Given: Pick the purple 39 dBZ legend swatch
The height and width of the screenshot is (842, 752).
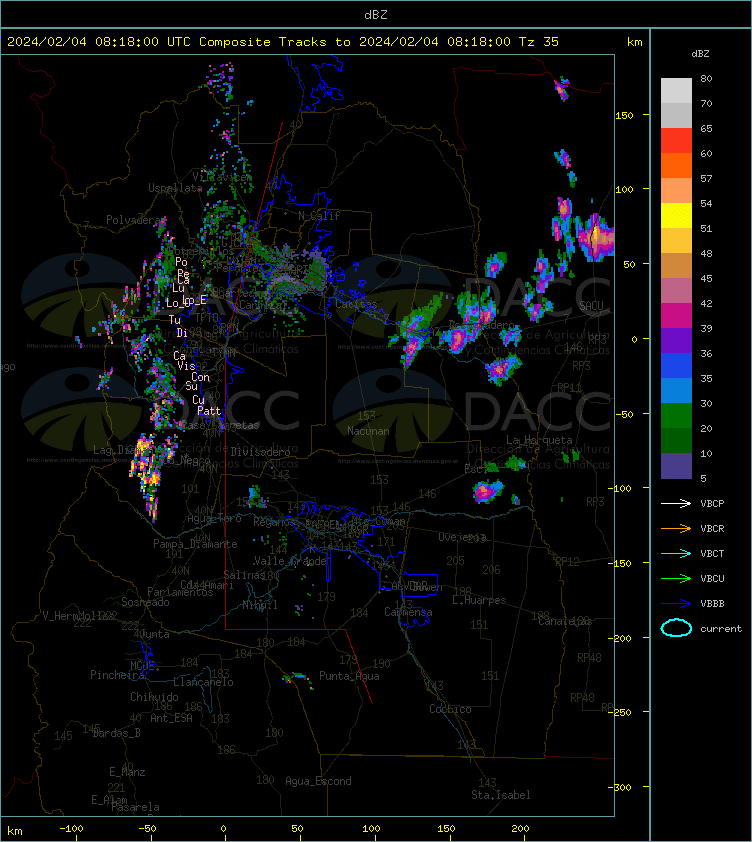Looking at the screenshot, I should pyautogui.click(x=676, y=340).
